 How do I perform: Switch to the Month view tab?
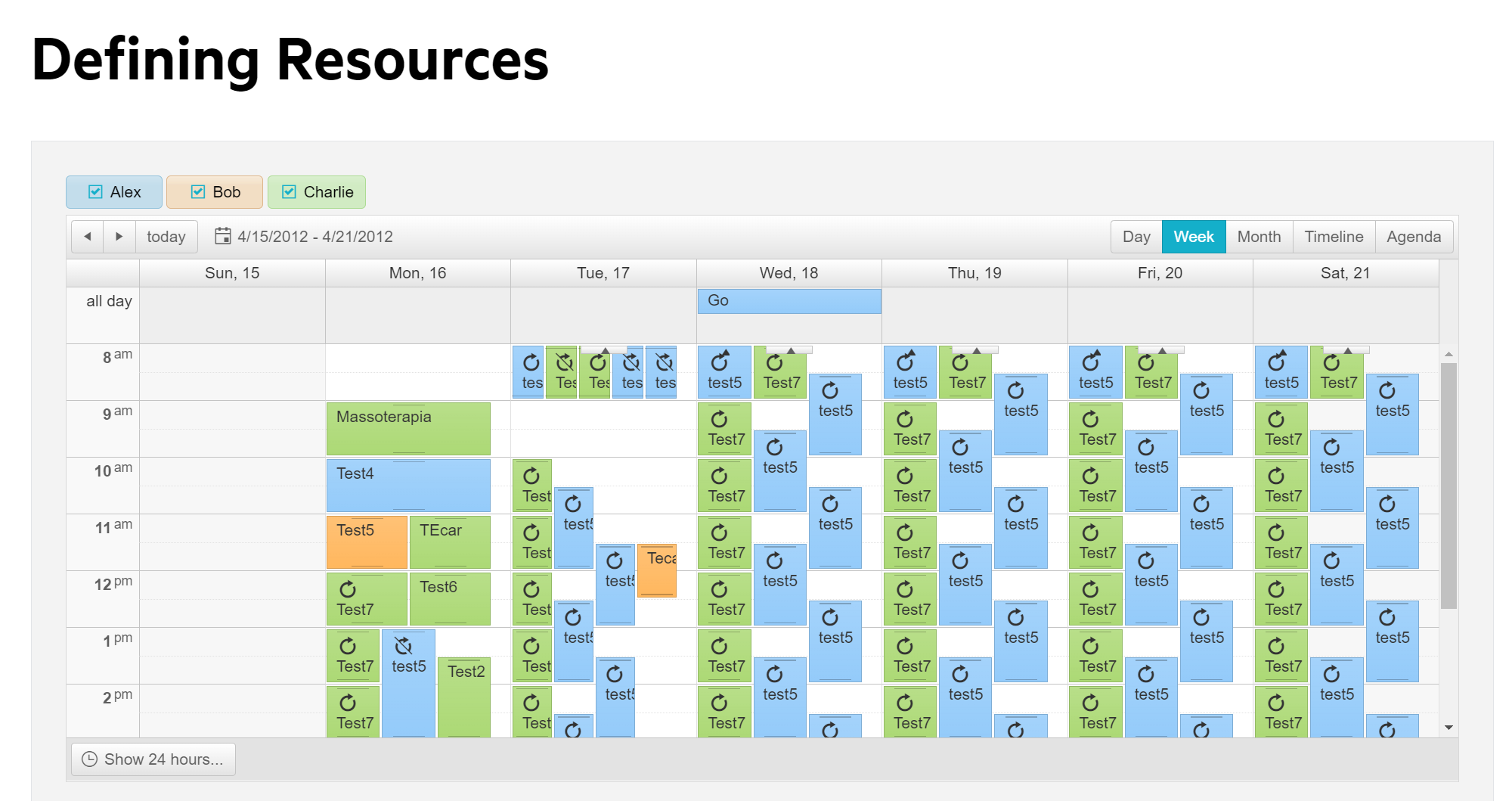pyautogui.click(x=1259, y=236)
